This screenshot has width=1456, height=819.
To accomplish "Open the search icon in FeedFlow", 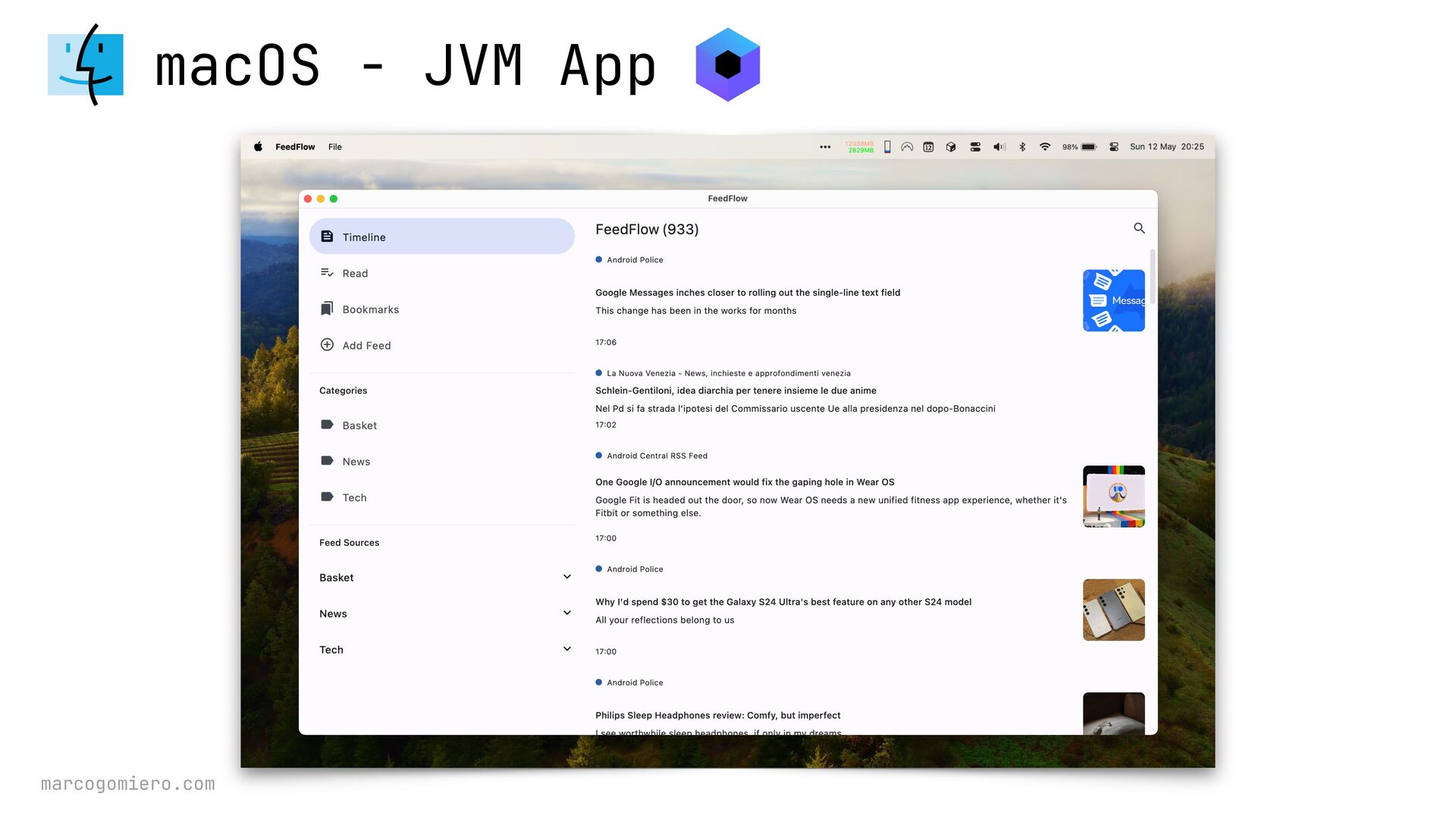I will [x=1139, y=228].
